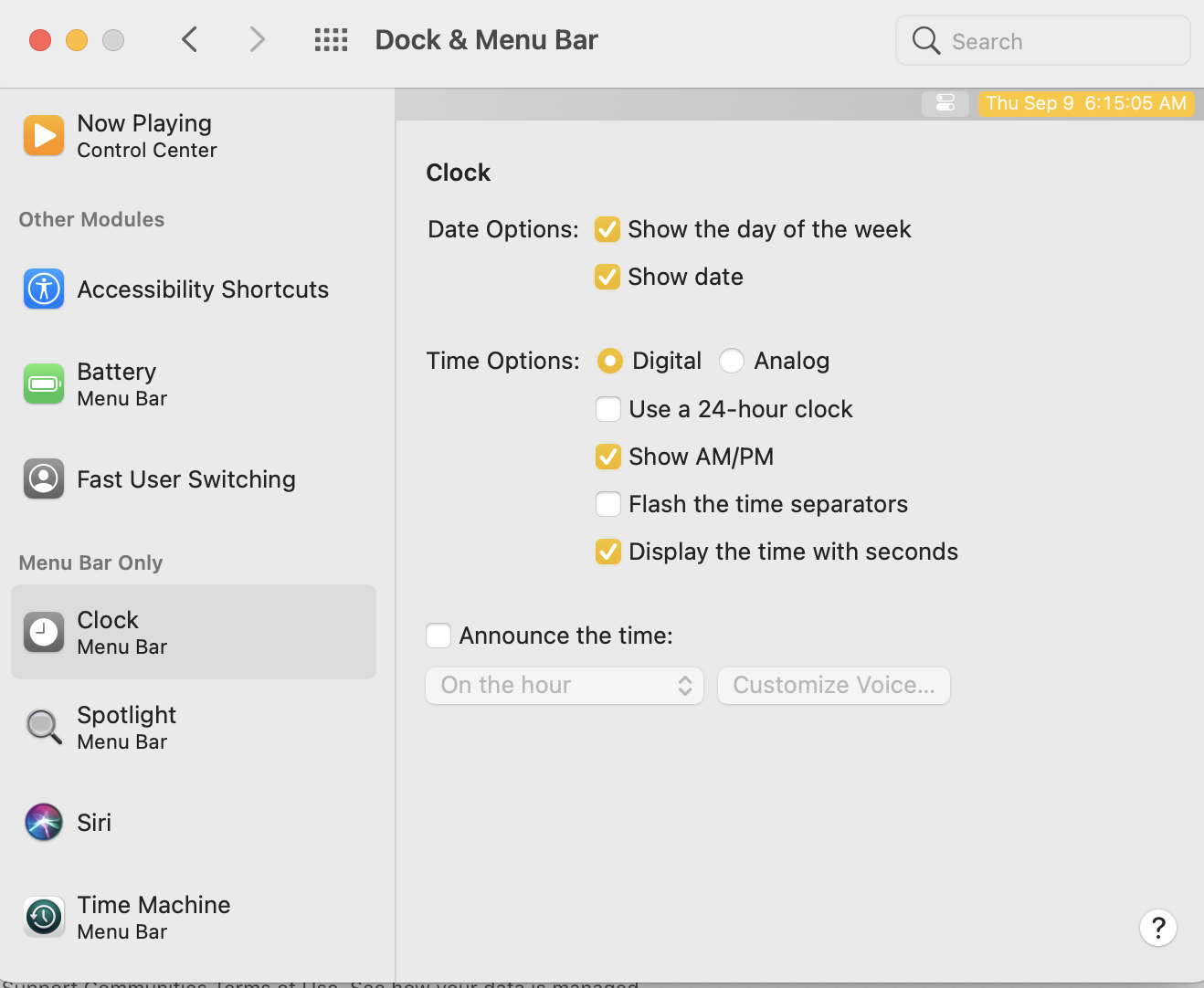Select the Spotlight magnifier icon
This screenshot has width=1204, height=988.
tap(44, 728)
